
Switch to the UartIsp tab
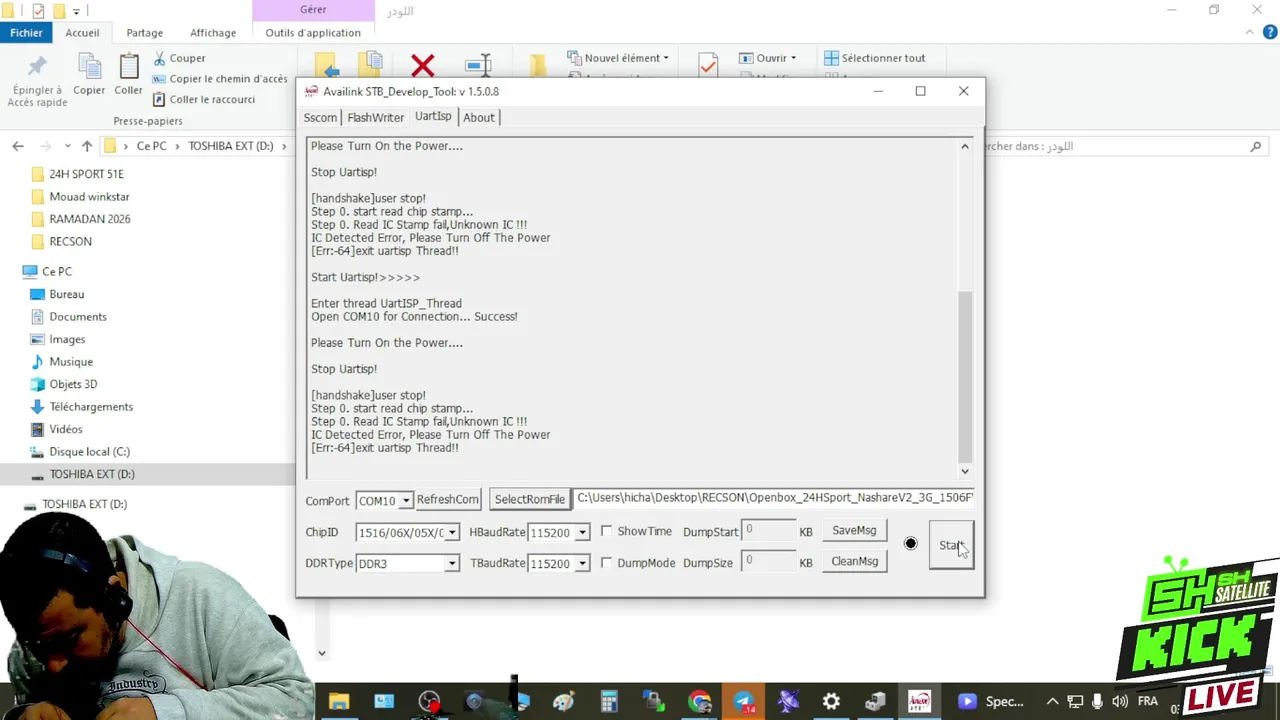click(x=433, y=117)
